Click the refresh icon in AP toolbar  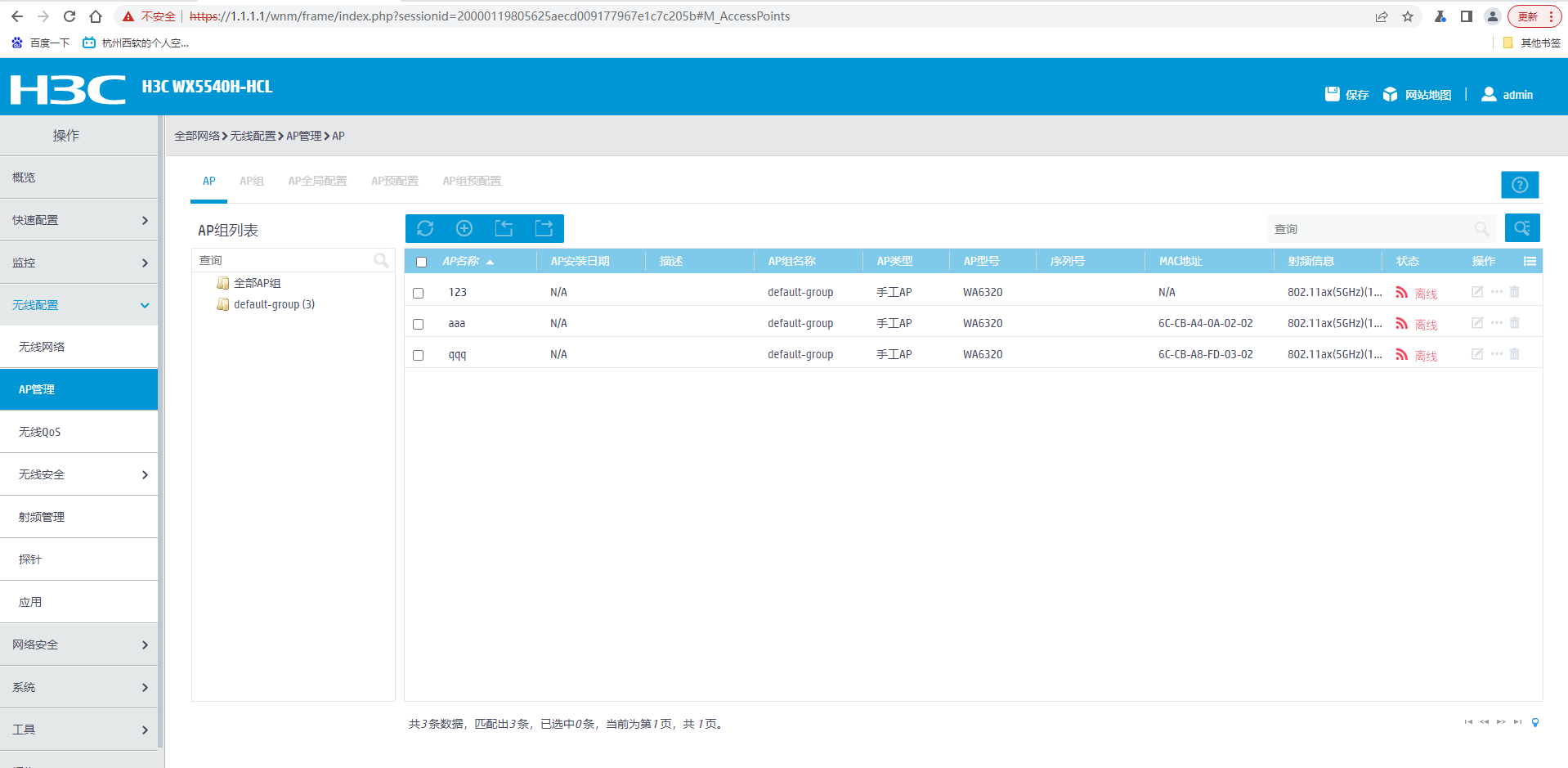[425, 228]
